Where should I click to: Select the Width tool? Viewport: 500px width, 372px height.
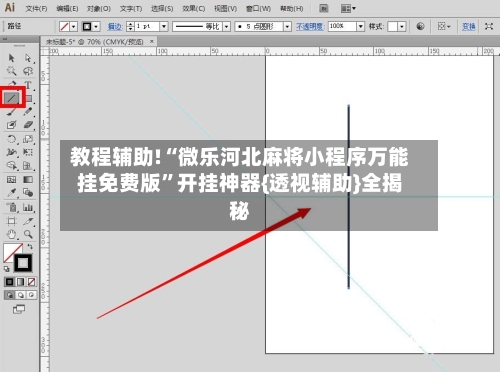click(x=11, y=152)
